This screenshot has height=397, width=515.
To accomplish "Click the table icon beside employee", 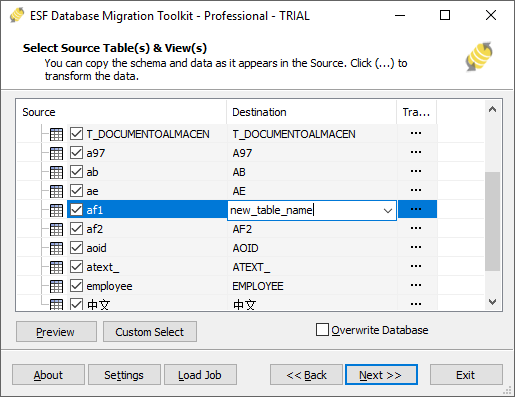I will 56,286.
